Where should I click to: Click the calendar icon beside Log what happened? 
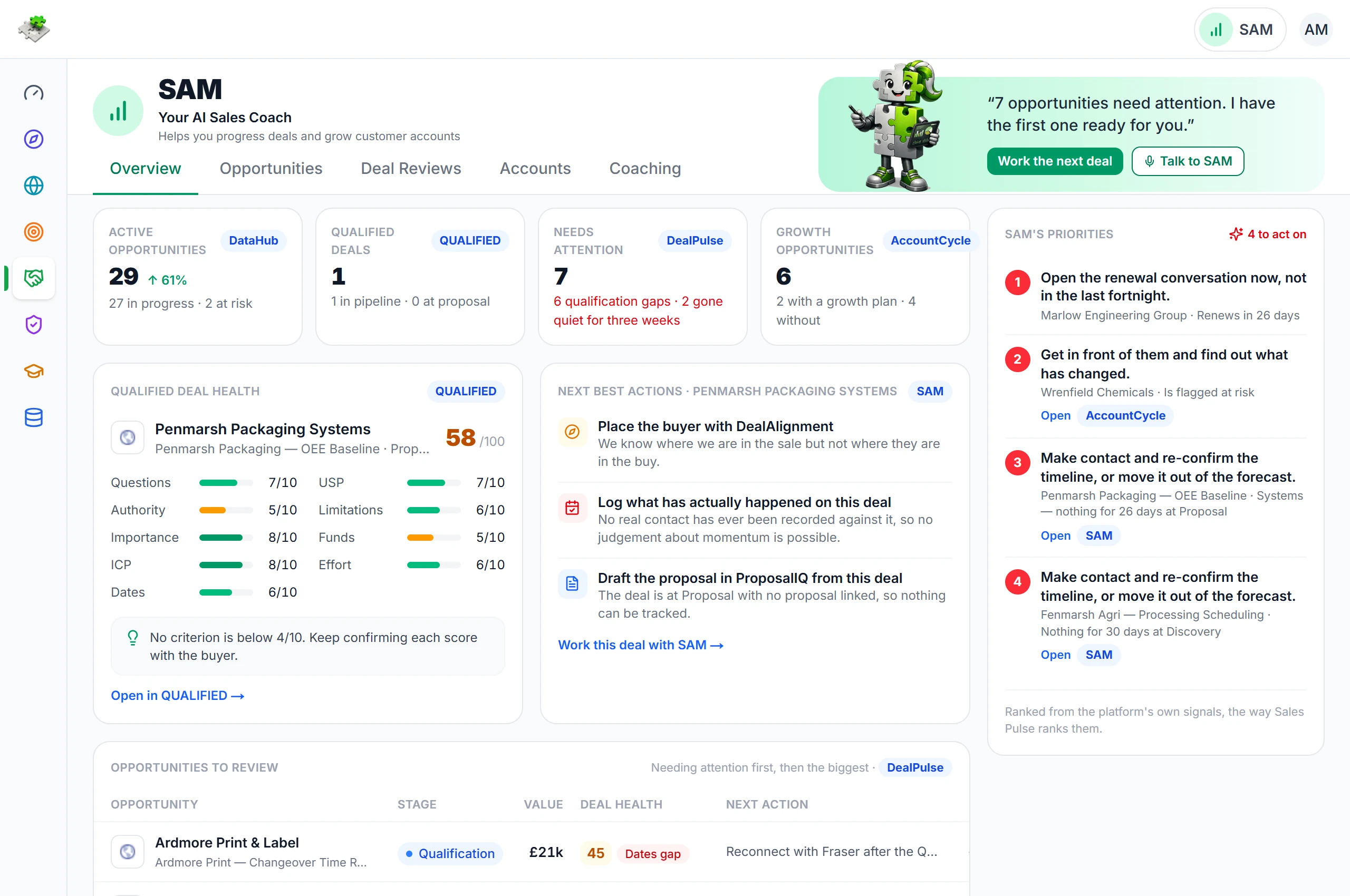572,508
